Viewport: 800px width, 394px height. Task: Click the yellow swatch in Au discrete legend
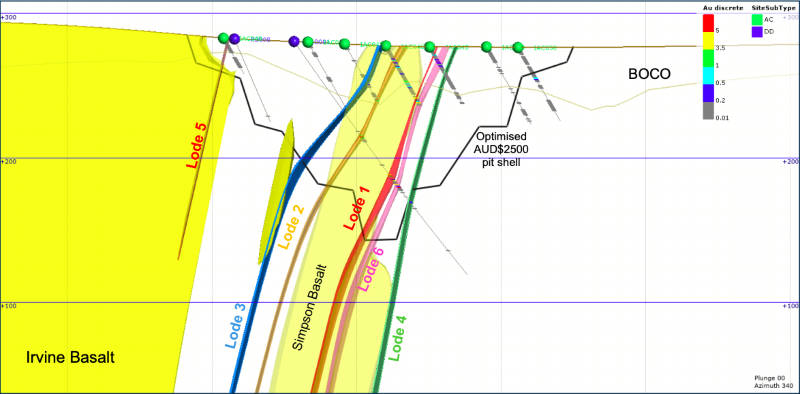coord(708,39)
